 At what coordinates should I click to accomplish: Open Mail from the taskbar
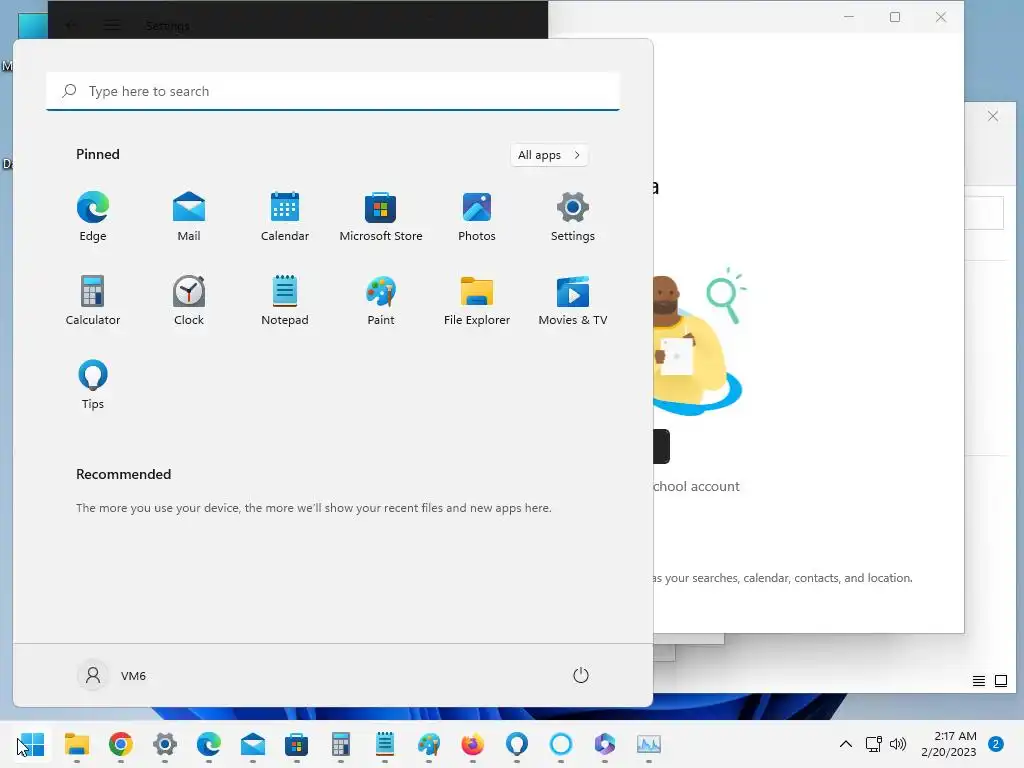click(253, 744)
